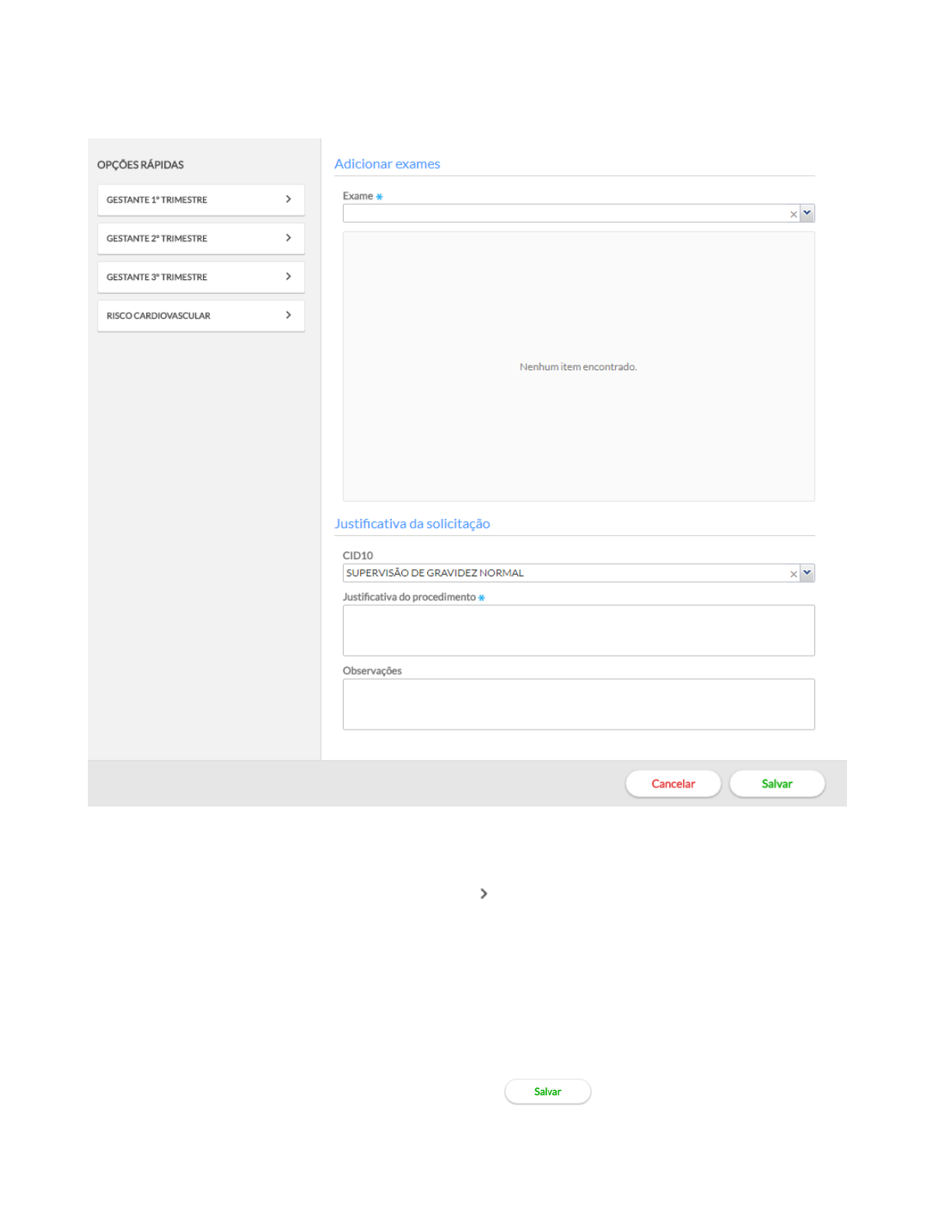Screen dimensions: 952x1232
Task: Choose the GESTANTE 2º TRIMESTRE quick option label
Action: [x=157, y=239]
